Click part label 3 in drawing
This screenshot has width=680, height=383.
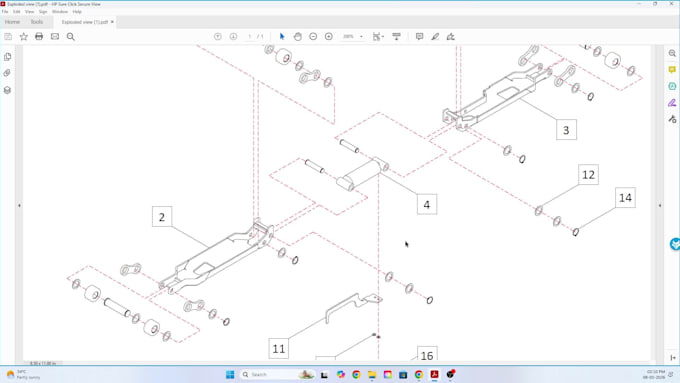coord(566,130)
